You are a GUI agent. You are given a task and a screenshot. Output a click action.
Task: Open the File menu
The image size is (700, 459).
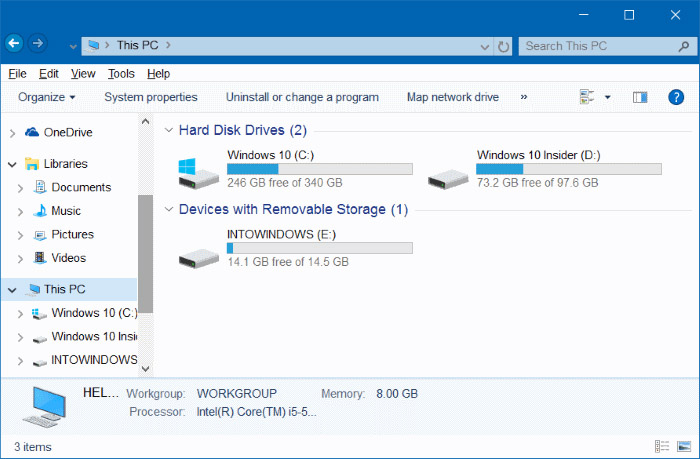tap(17, 74)
